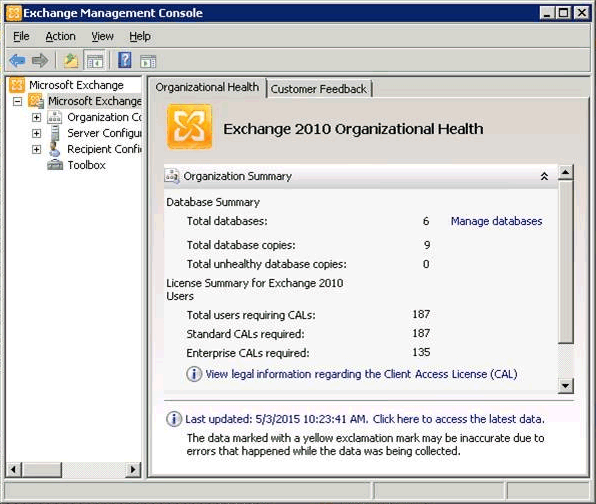The width and height of the screenshot is (596, 504).
Task: Open the View menu
Action: (102, 36)
